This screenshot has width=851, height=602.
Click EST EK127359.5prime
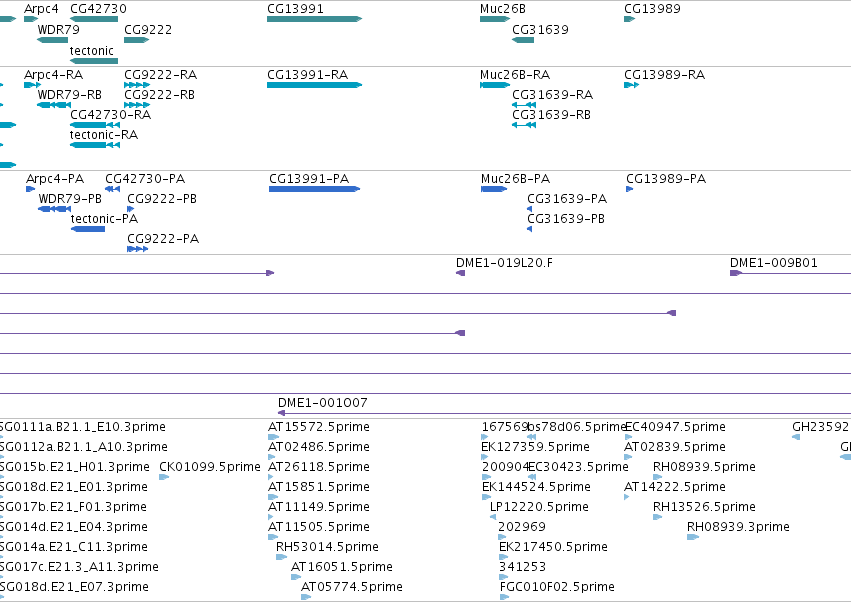[536, 447]
